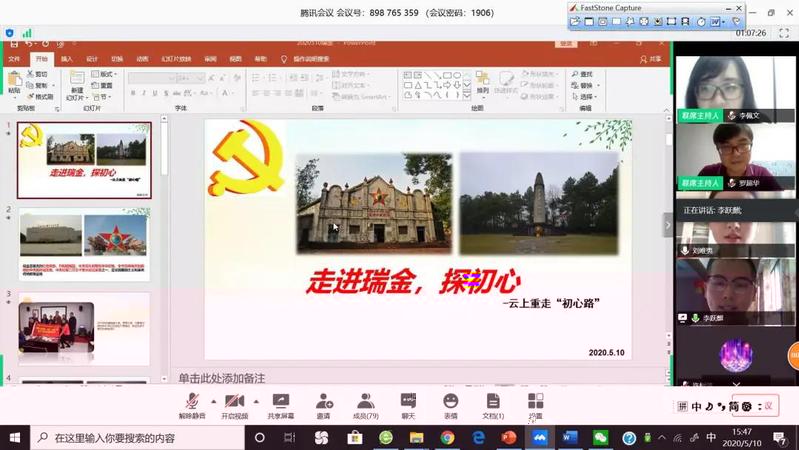Select PowerPoint Home tab
799x450 pixels.
[42, 59]
